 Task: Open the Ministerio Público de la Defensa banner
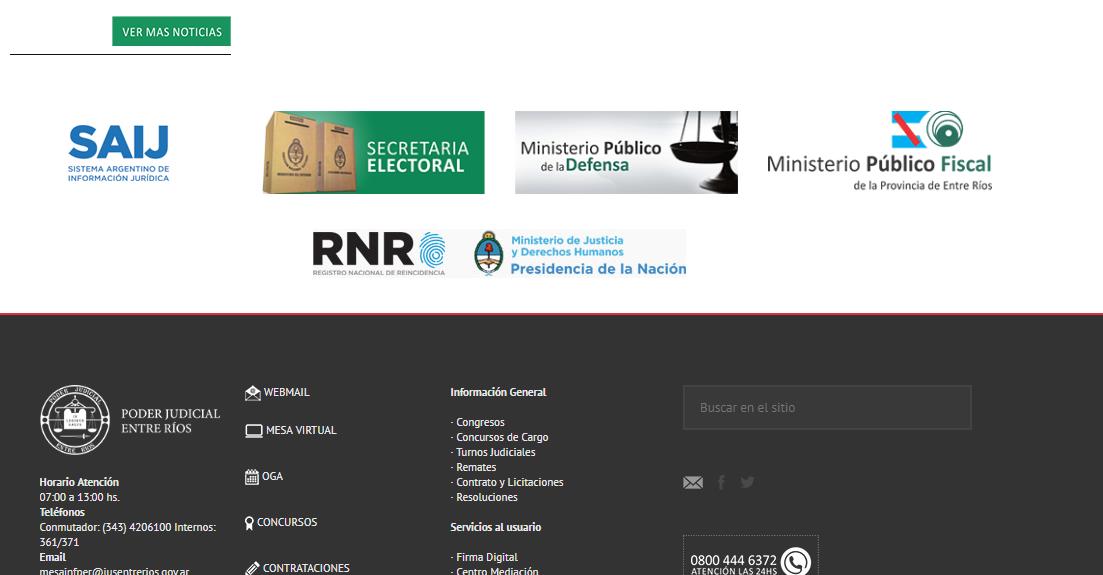tap(626, 152)
